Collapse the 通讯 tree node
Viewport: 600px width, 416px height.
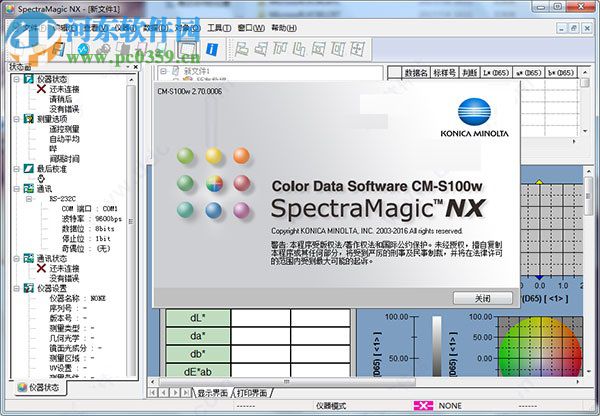pyautogui.click(x=16, y=189)
